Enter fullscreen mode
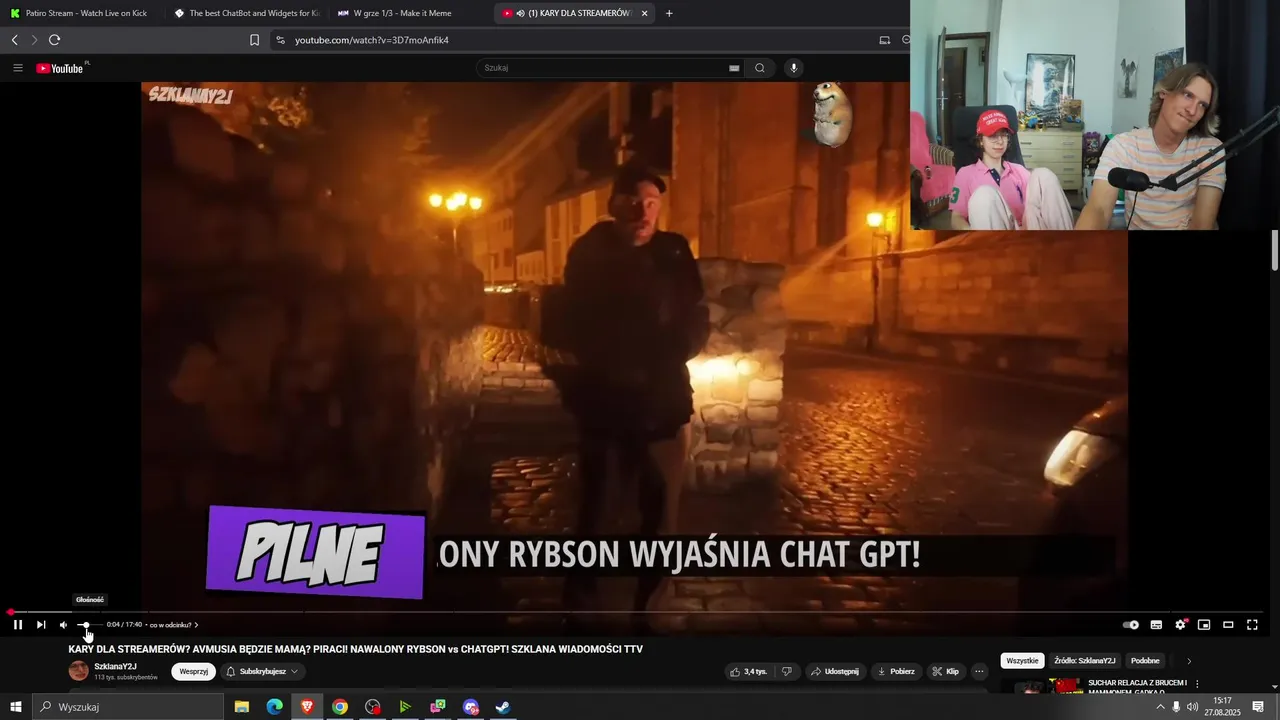The height and width of the screenshot is (720, 1280). click(1252, 625)
